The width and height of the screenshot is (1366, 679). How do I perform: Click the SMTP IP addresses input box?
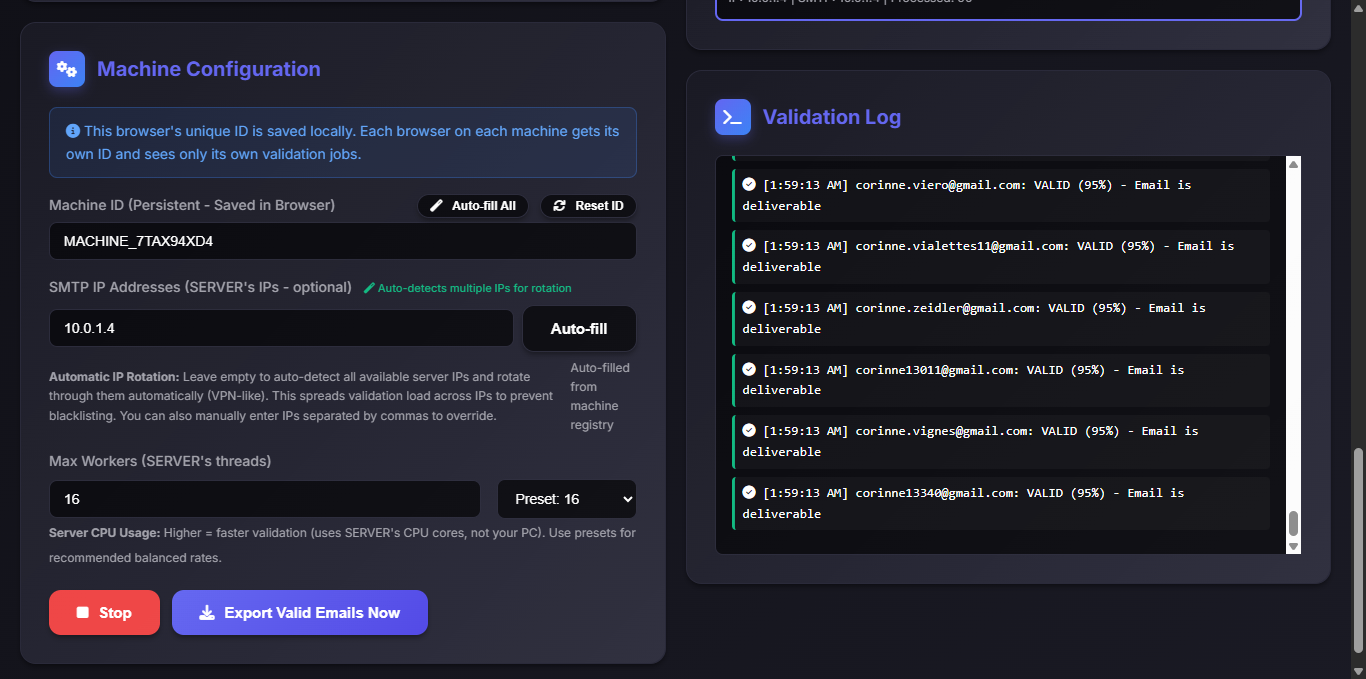pos(280,328)
